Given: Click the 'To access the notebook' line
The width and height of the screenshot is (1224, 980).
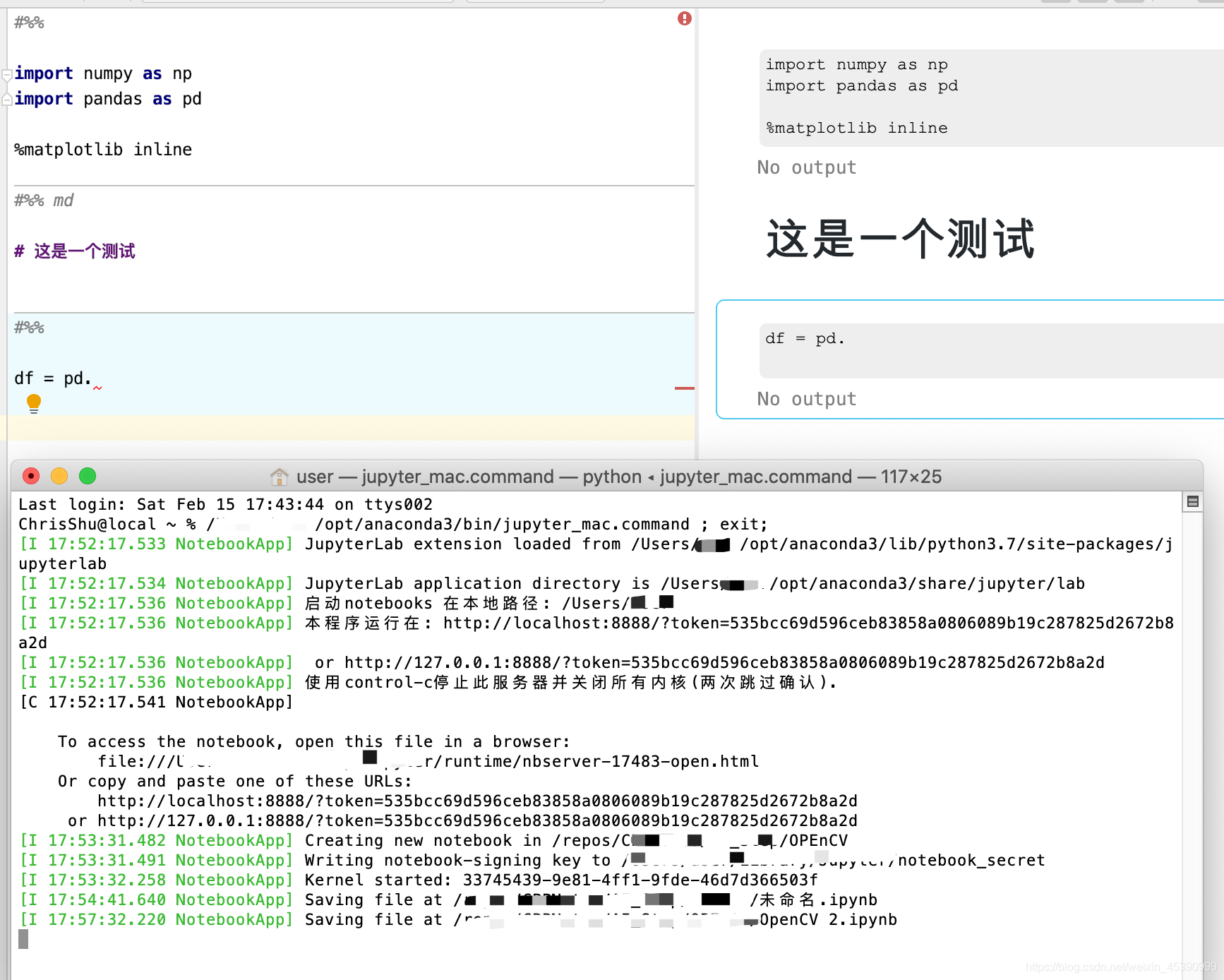Looking at the screenshot, I should (x=314, y=741).
